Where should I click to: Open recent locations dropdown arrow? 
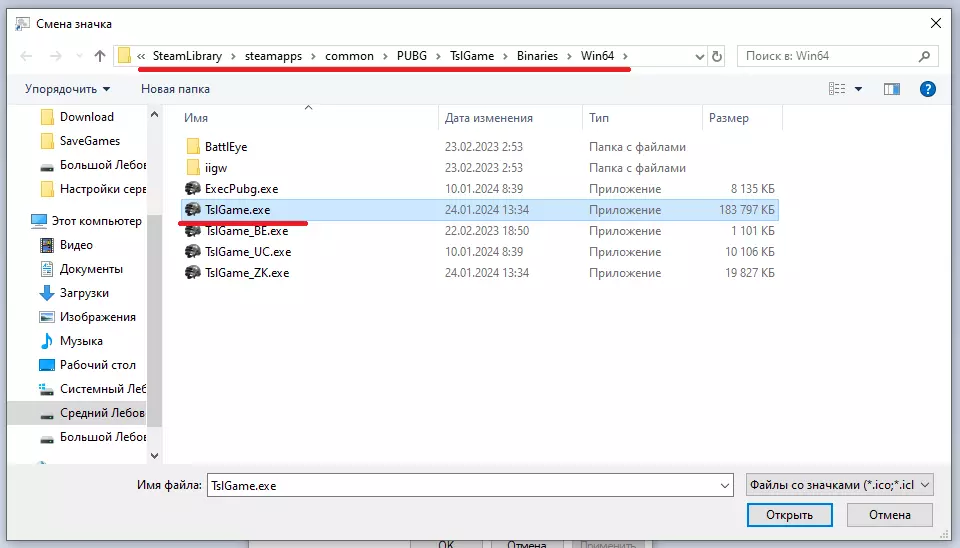coord(79,56)
